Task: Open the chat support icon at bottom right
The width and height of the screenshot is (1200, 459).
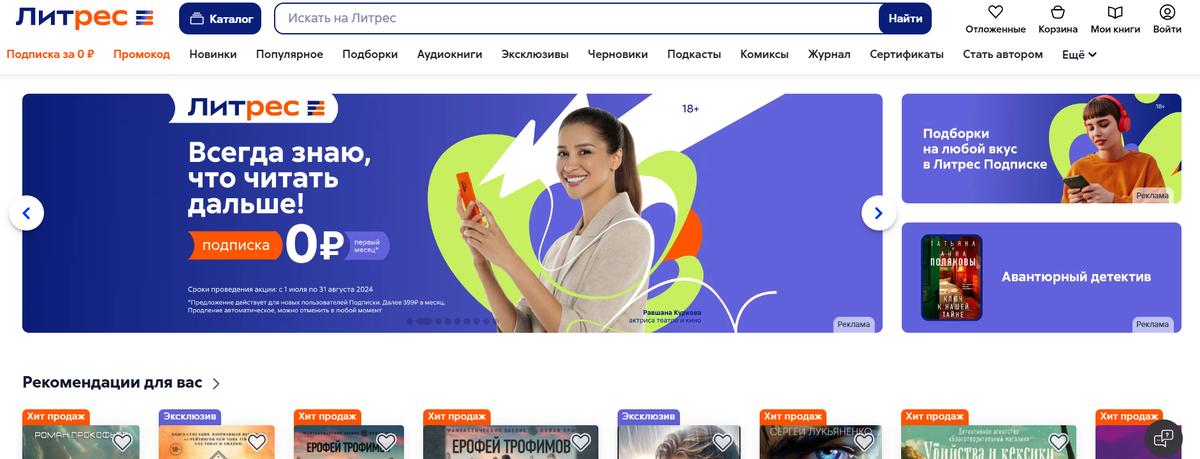Action: click(1163, 437)
